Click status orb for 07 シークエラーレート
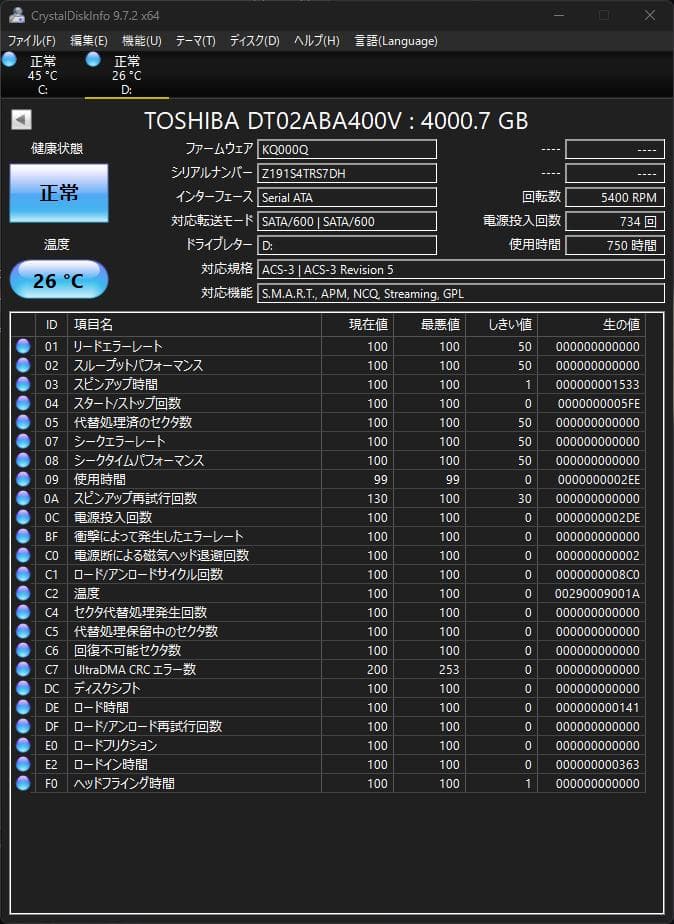 pos(23,441)
